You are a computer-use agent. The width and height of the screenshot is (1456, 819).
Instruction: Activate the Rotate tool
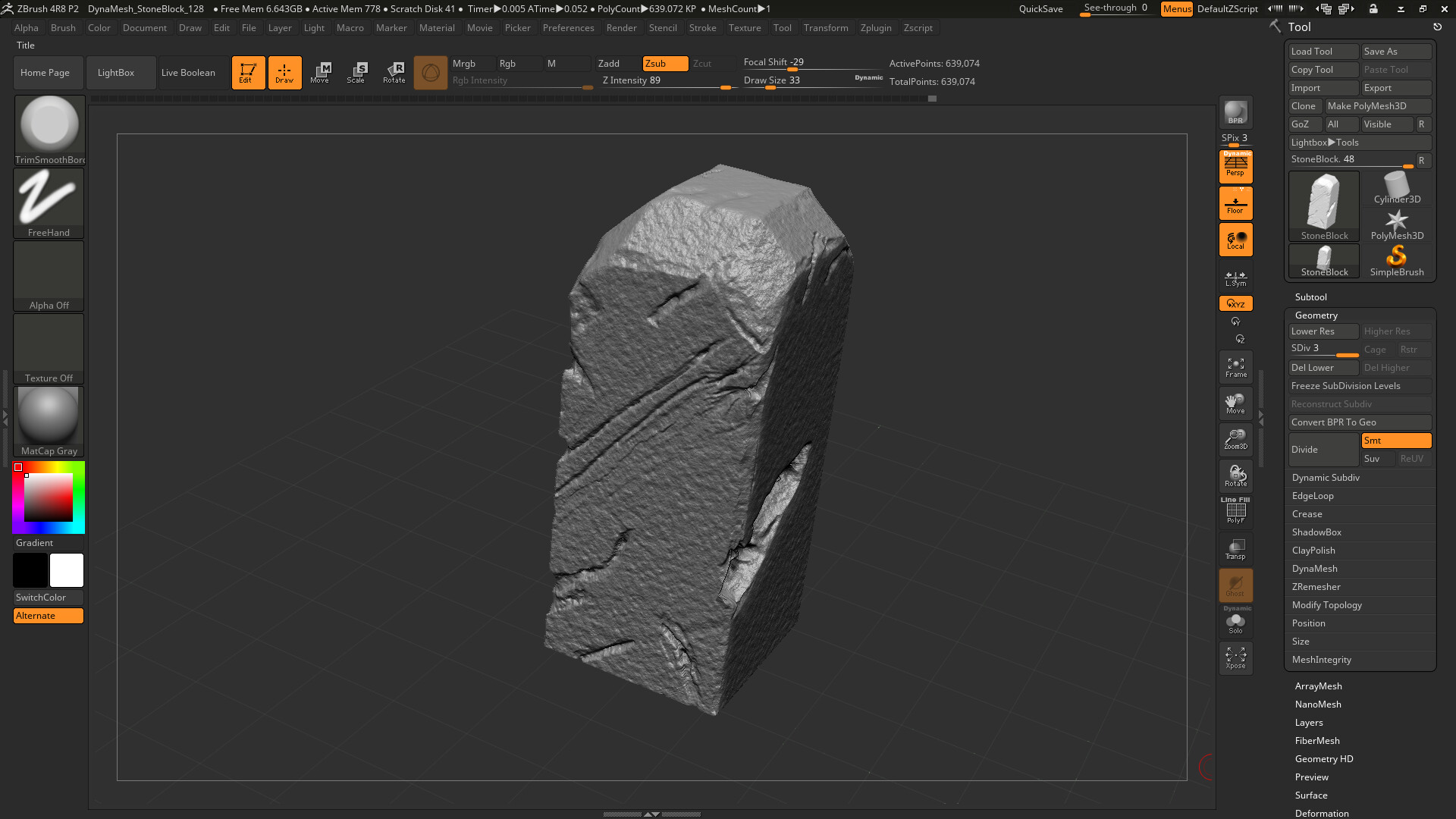coord(394,72)
